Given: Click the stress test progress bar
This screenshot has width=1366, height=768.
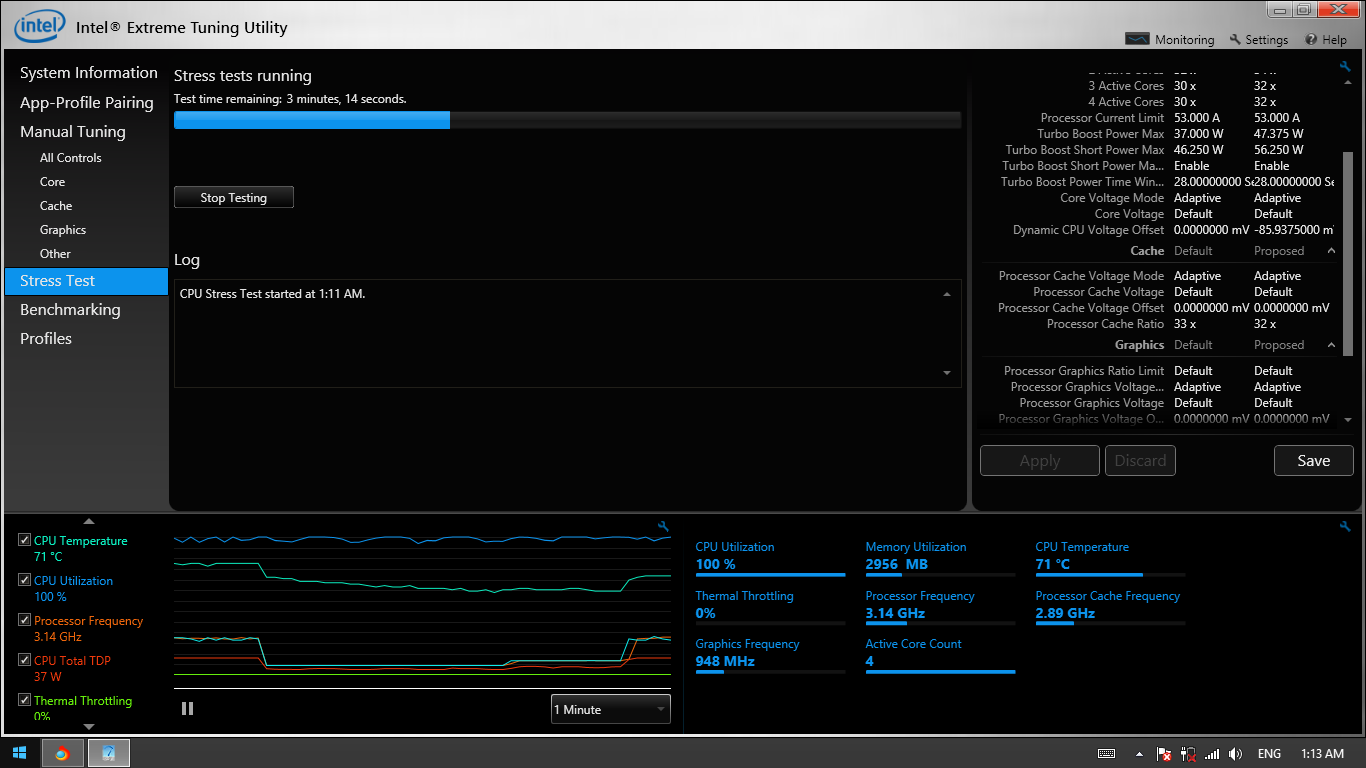Looking at the screenshot, I should pyautogui.click(x=567, y=120).
